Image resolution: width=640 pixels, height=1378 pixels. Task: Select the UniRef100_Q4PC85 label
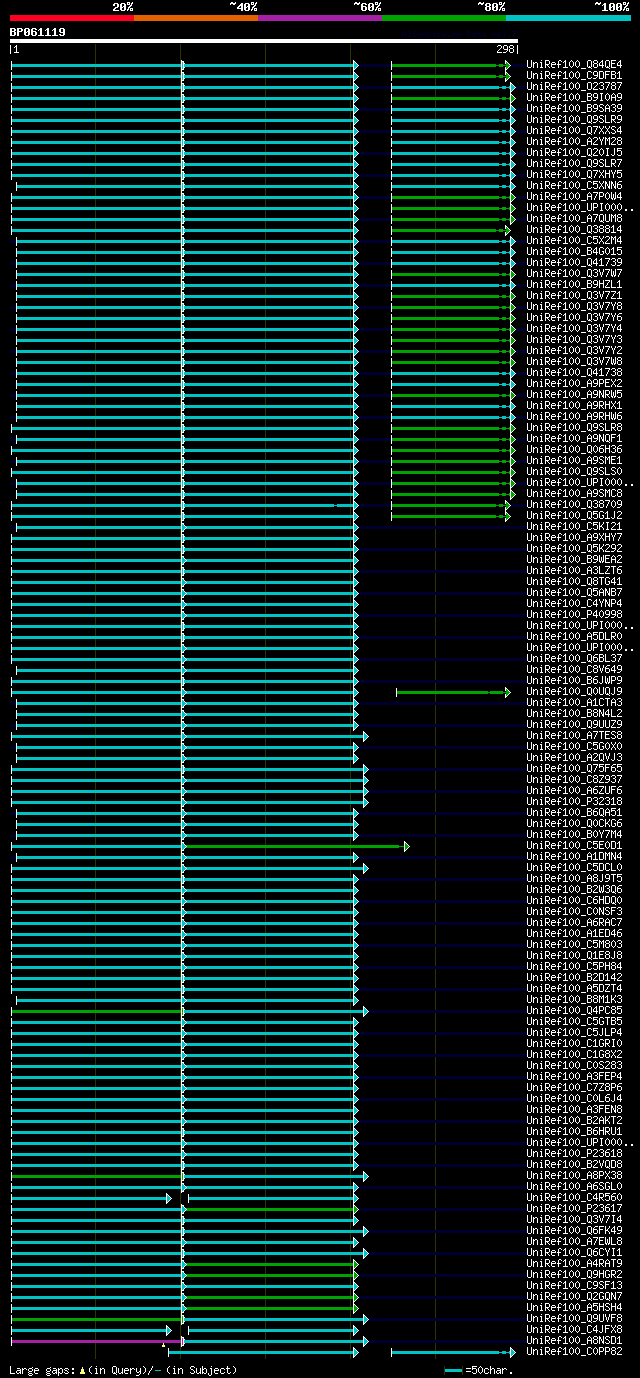[x=574, y=1010]
